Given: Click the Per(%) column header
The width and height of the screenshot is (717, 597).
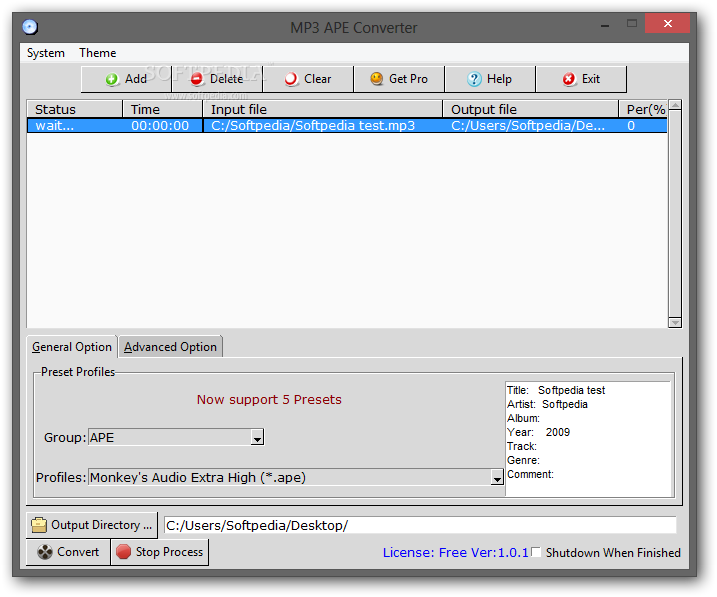Looking at the screenshot, I should [643, 109].
